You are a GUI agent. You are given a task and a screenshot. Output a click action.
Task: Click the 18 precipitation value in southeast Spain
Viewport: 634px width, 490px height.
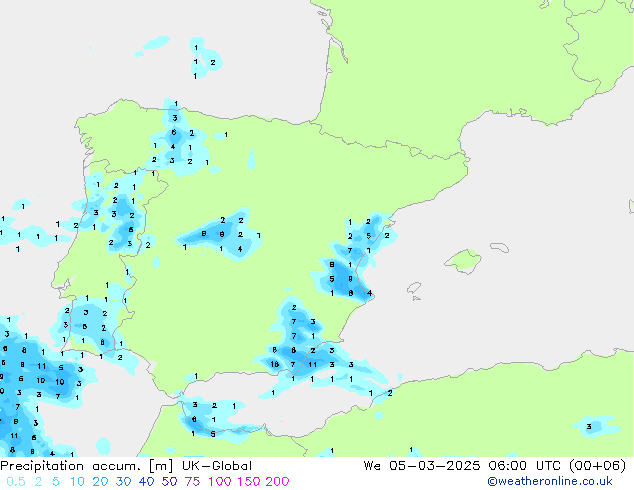click(x=275, y=364)
